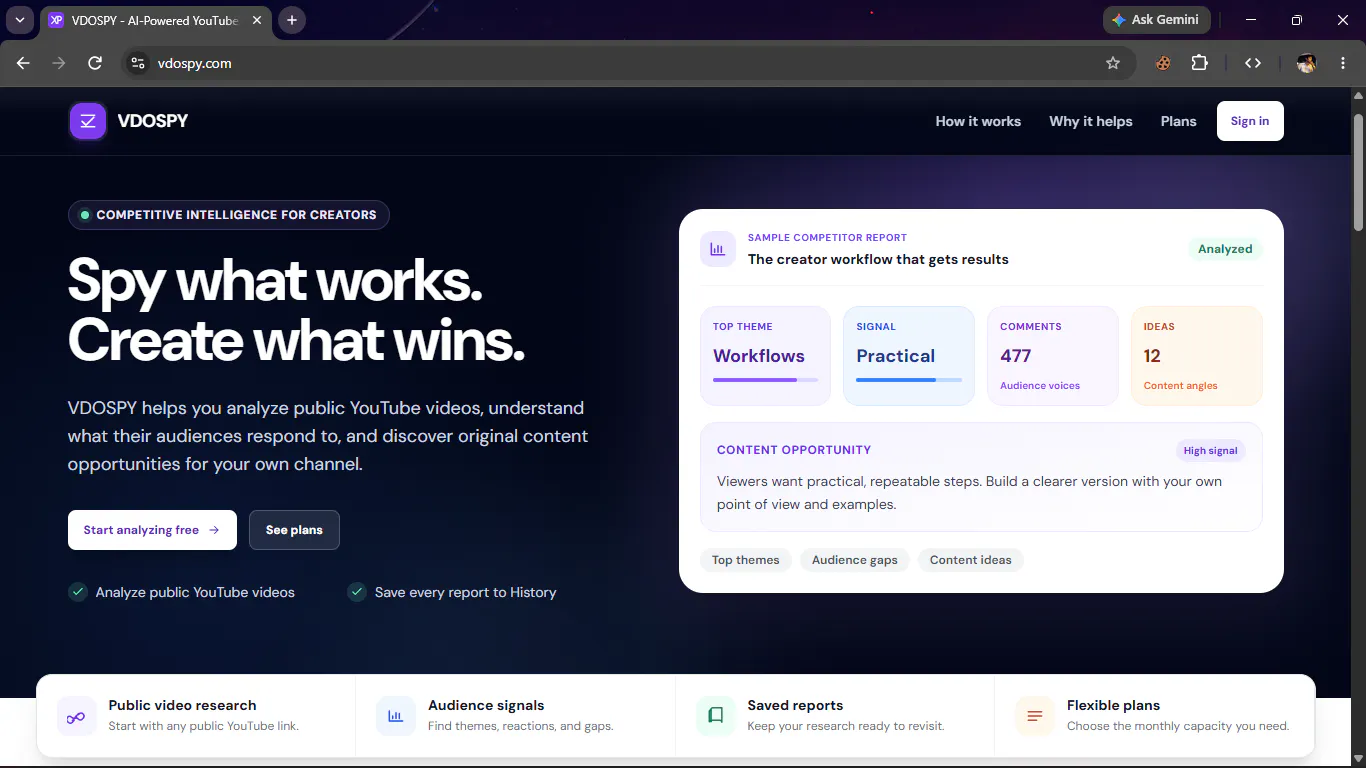This screenshot has height=768, width=1366.
Task: Click the Analyze public YouTube videos text
Action: pos(195,592)
